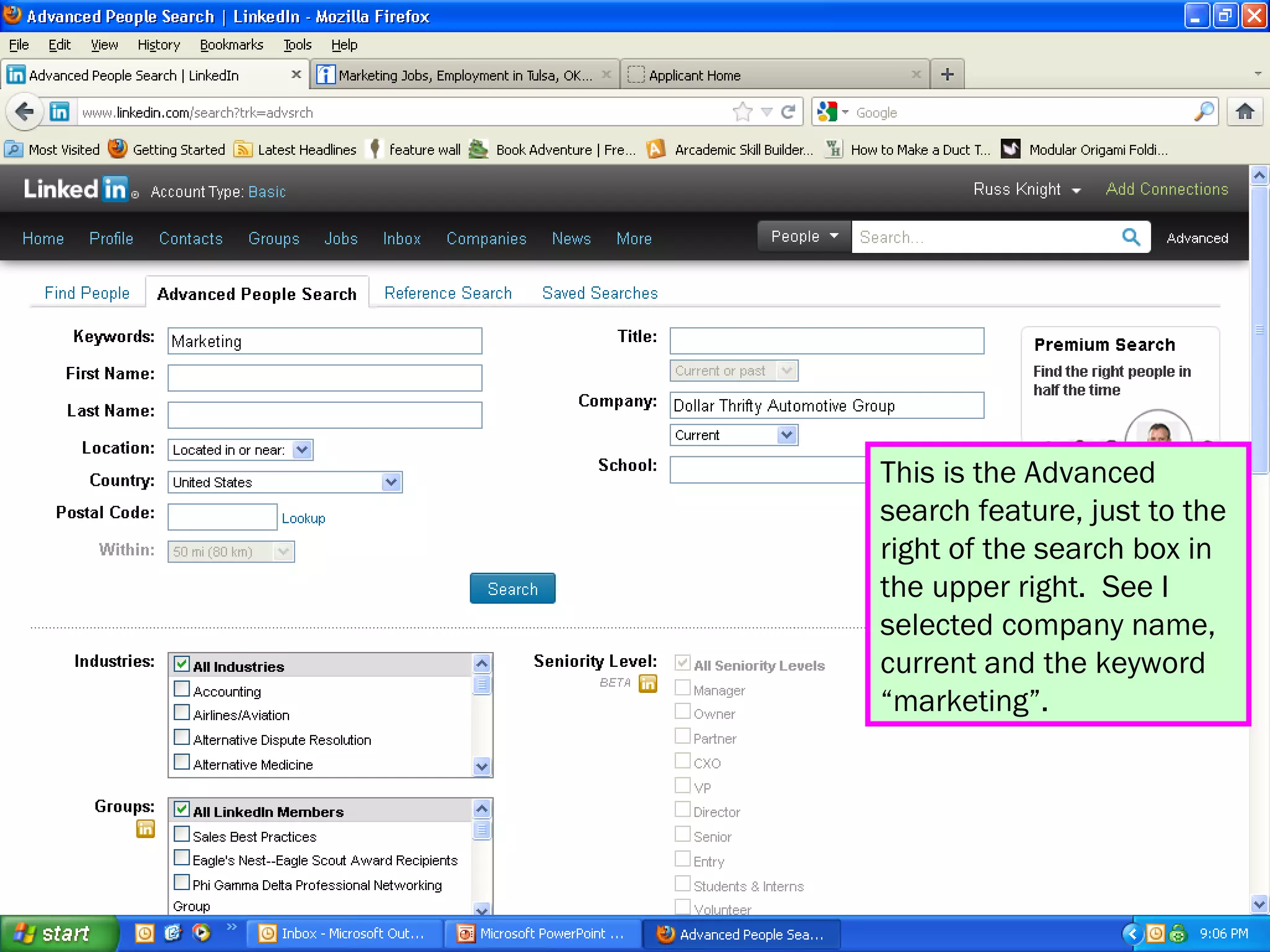Open the People search type dropdown
This screenshot has height=952, width=1270.
click(804, 237)
